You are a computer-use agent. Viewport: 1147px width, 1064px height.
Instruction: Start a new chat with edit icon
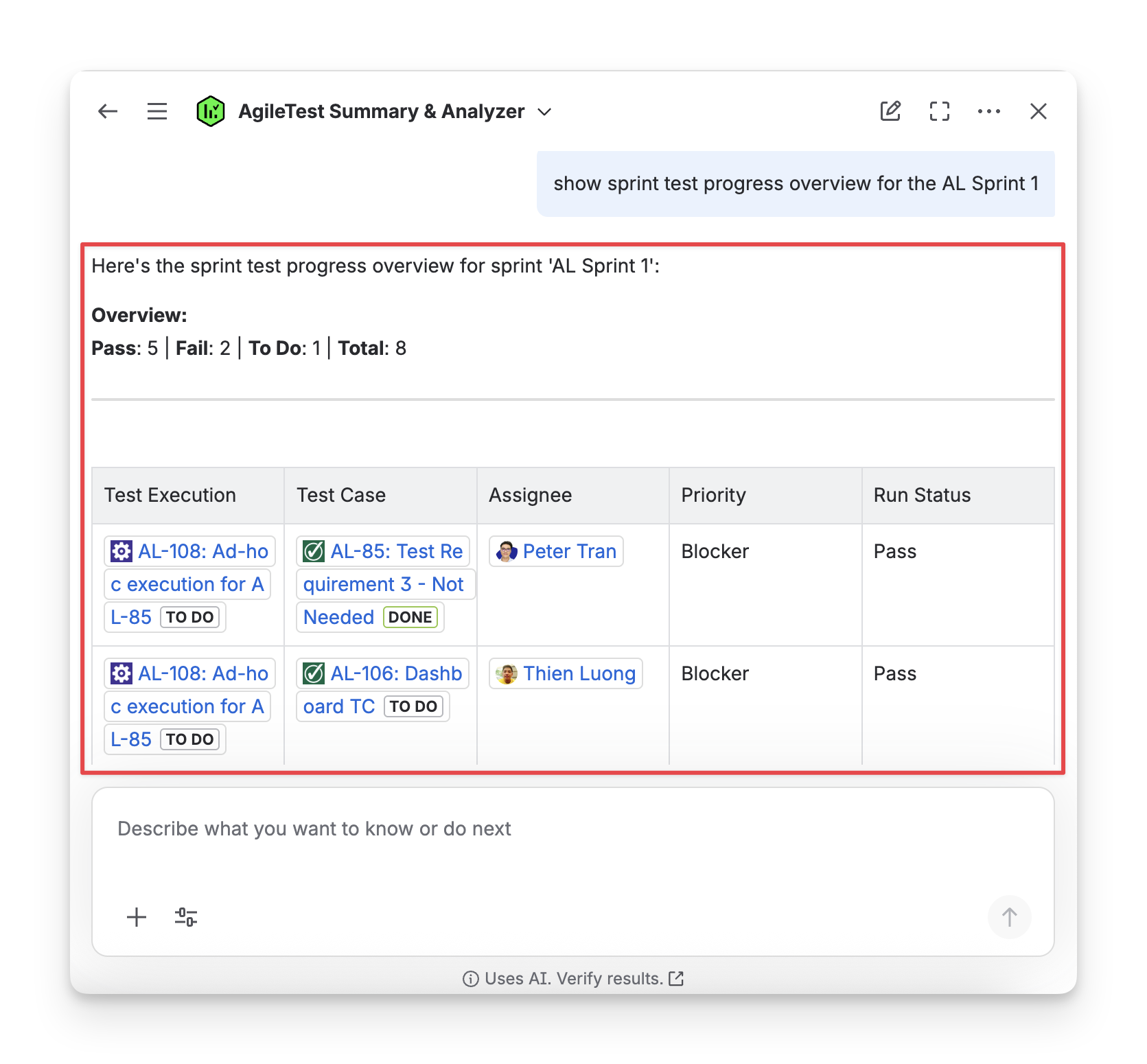pos(890,111)
